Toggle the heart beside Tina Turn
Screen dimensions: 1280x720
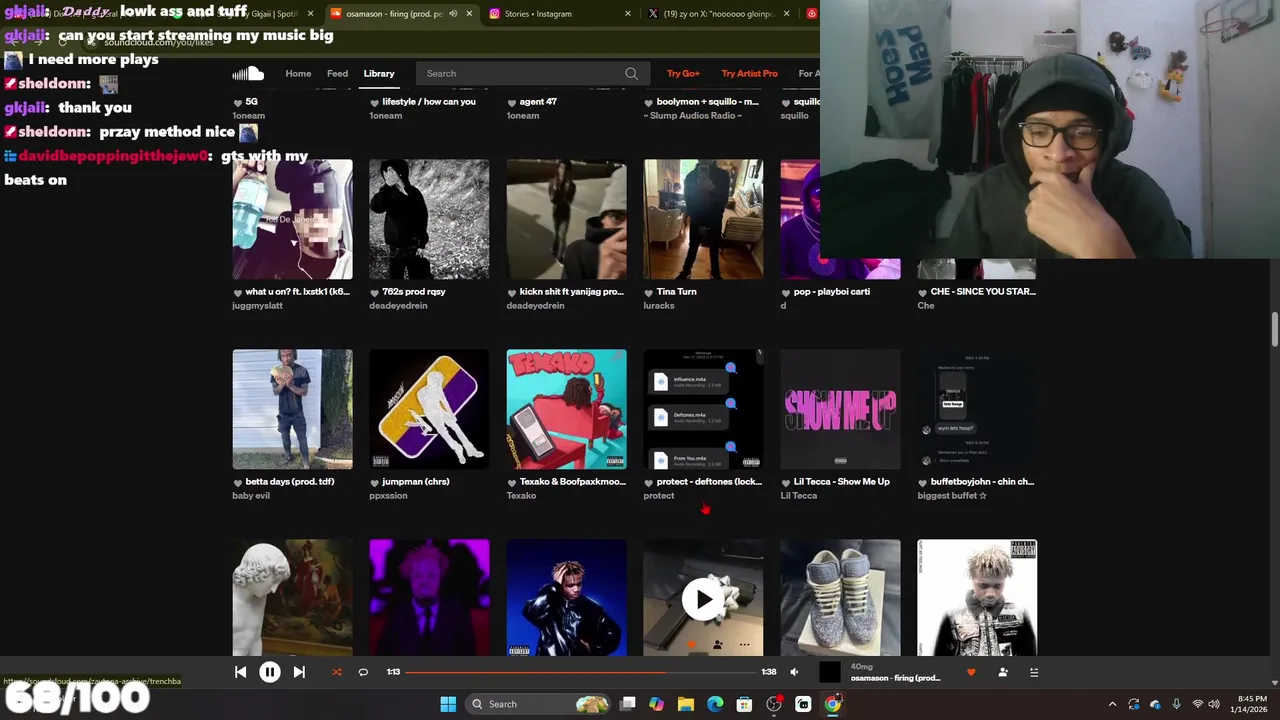649,292
